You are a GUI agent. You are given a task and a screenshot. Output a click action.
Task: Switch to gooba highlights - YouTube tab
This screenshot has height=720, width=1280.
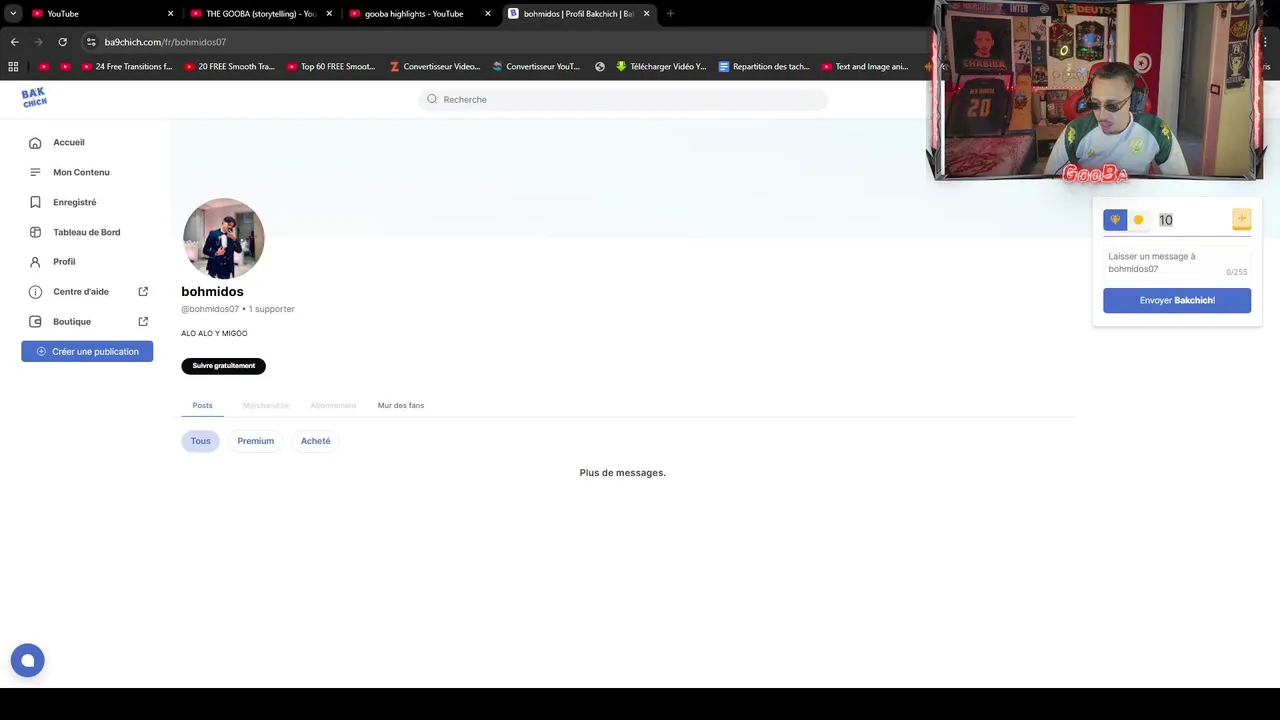click(419, 14)
